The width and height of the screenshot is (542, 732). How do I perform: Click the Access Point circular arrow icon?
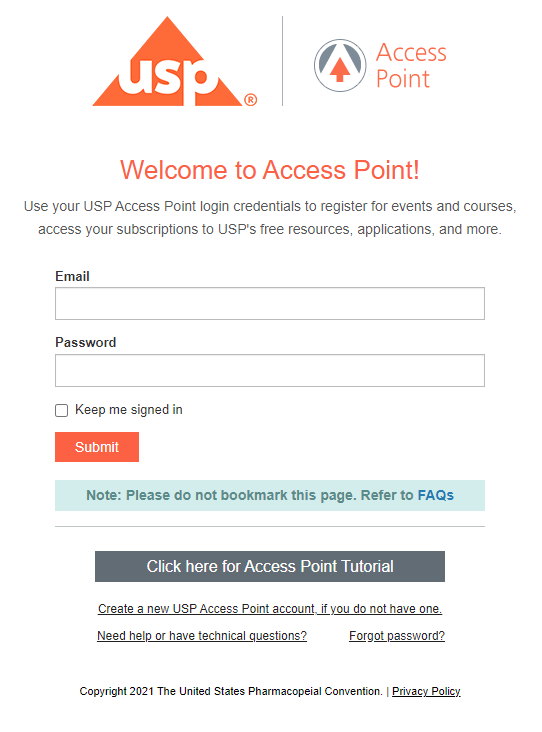340,65
